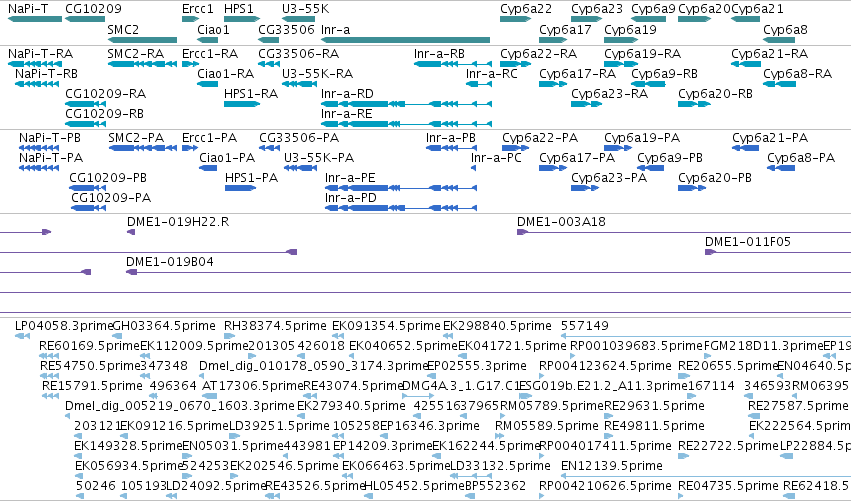This screenshot has height=501, width=851.
Task: Select protein CG10209-PB label
Action: tap(108, 177)
